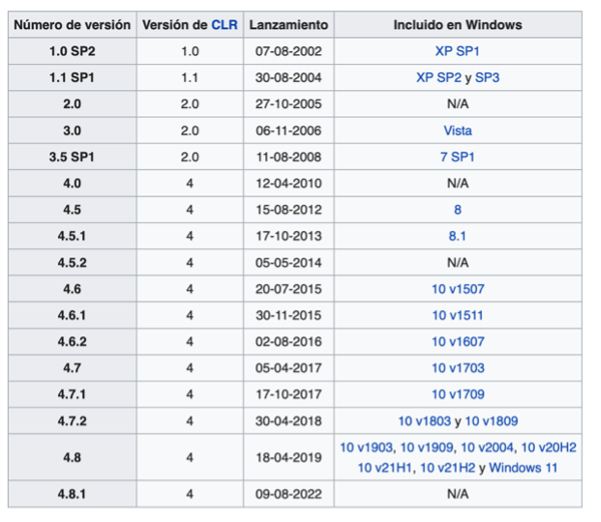Select the '4.6.1' version cell
This screenshot has height=522, width=601.
tap(72, 315)
